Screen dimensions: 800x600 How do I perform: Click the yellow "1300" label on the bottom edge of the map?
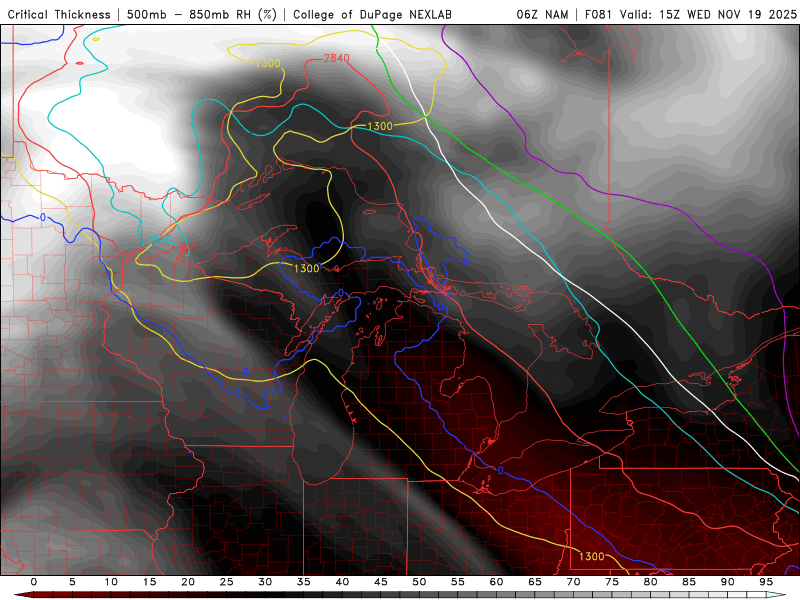point(591,556)
